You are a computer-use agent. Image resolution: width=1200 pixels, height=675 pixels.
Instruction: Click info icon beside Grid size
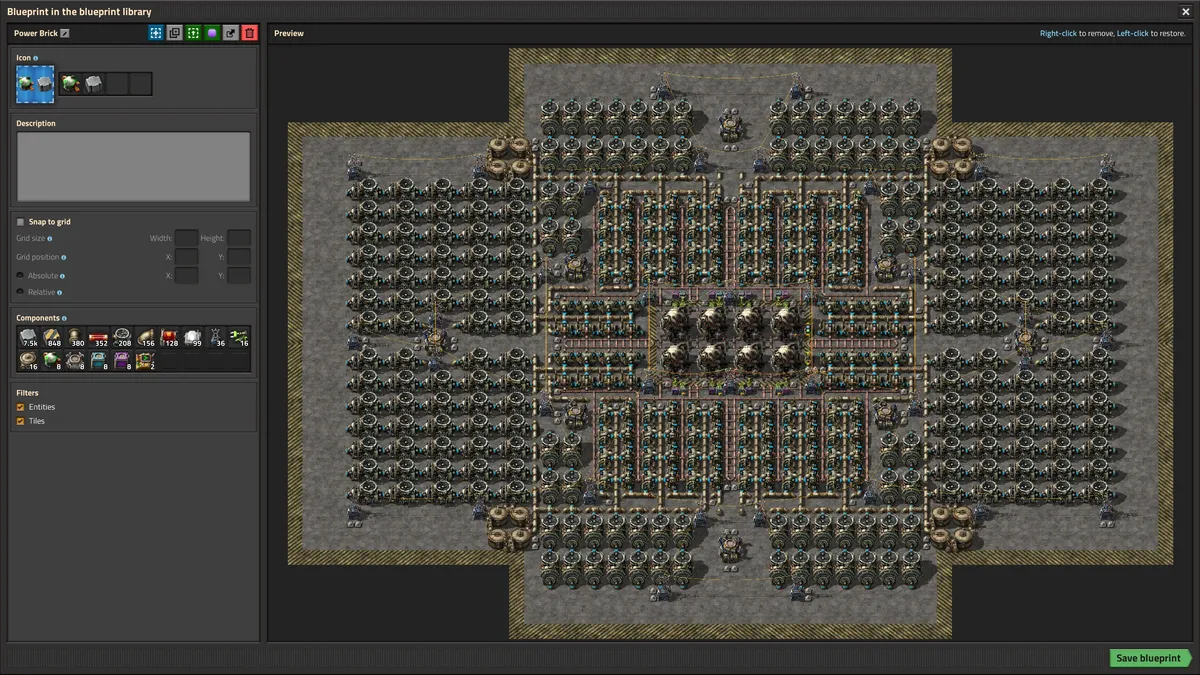click(50, 238)
